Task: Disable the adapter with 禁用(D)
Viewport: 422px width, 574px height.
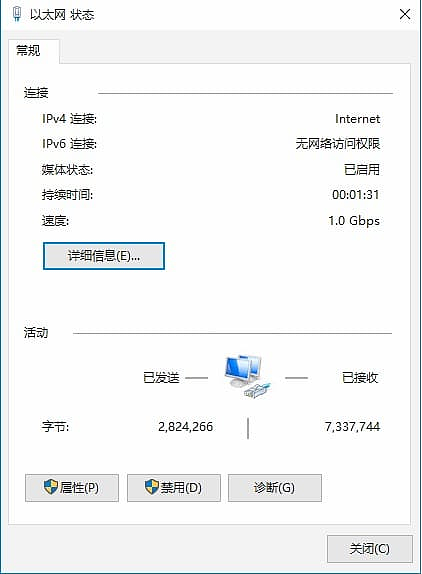Action: (x=174, y=488)
